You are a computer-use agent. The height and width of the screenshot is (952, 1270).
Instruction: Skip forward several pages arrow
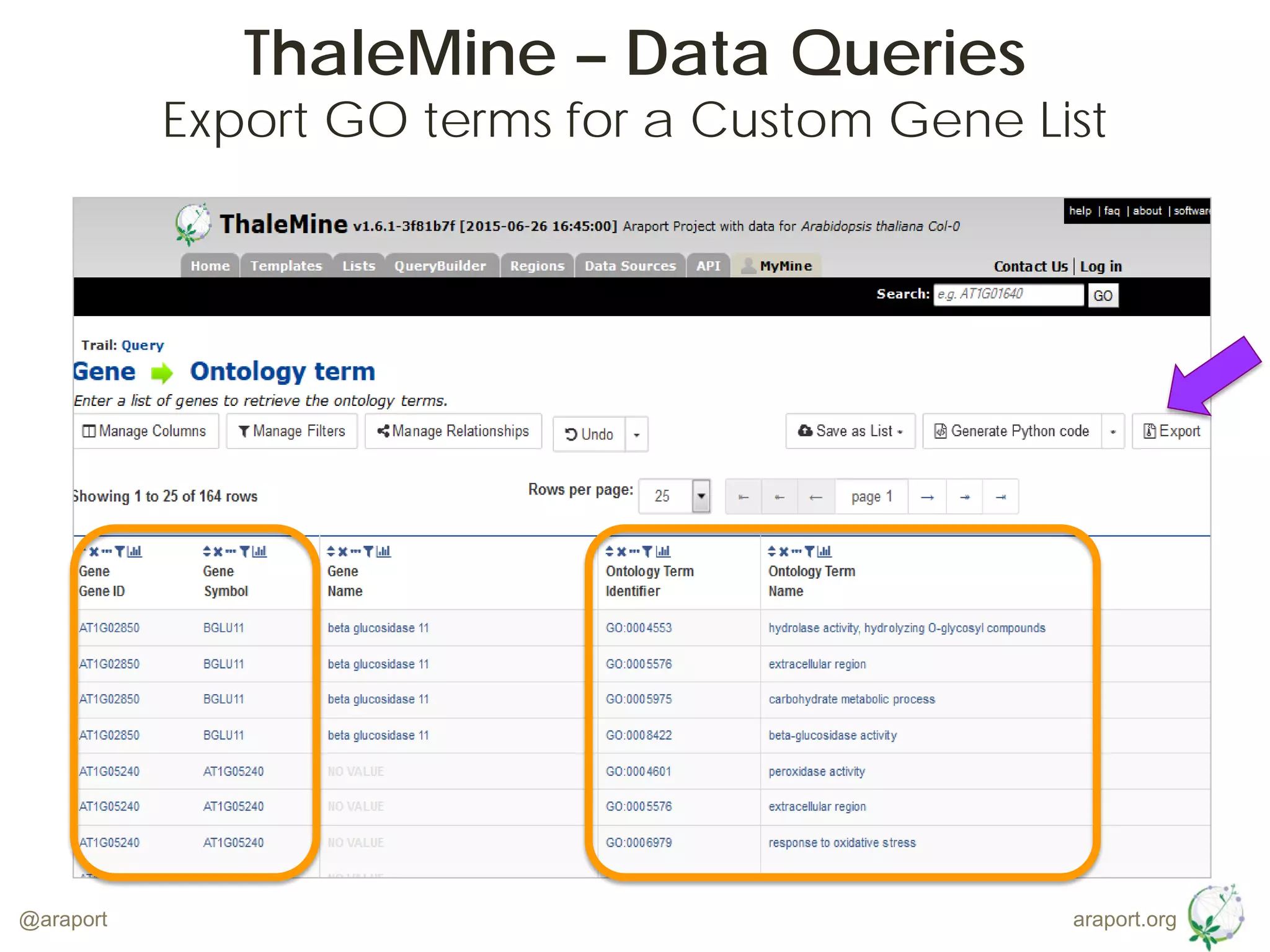pos(965,497)
